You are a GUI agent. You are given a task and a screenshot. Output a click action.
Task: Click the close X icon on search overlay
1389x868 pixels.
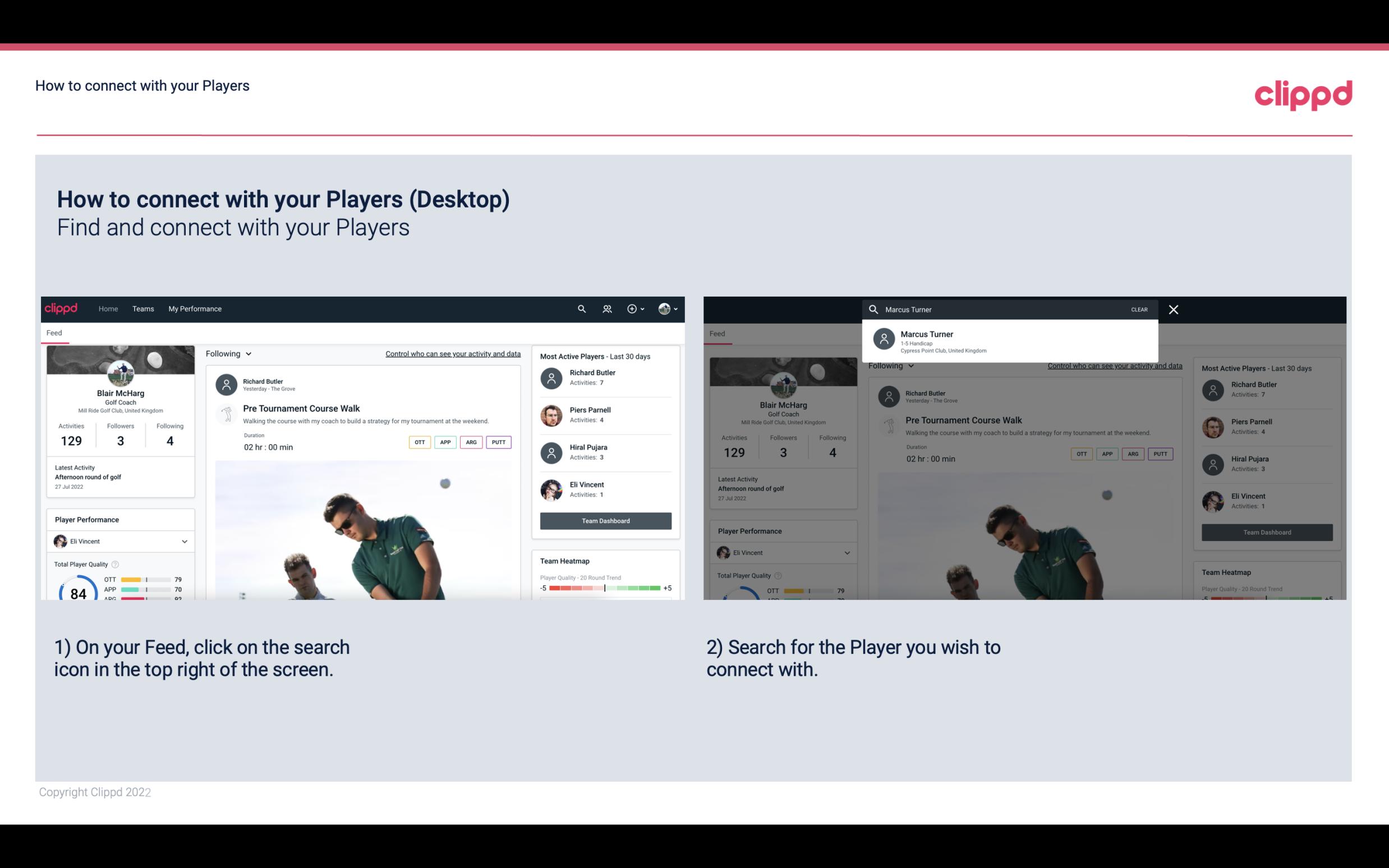[1175, 309]
